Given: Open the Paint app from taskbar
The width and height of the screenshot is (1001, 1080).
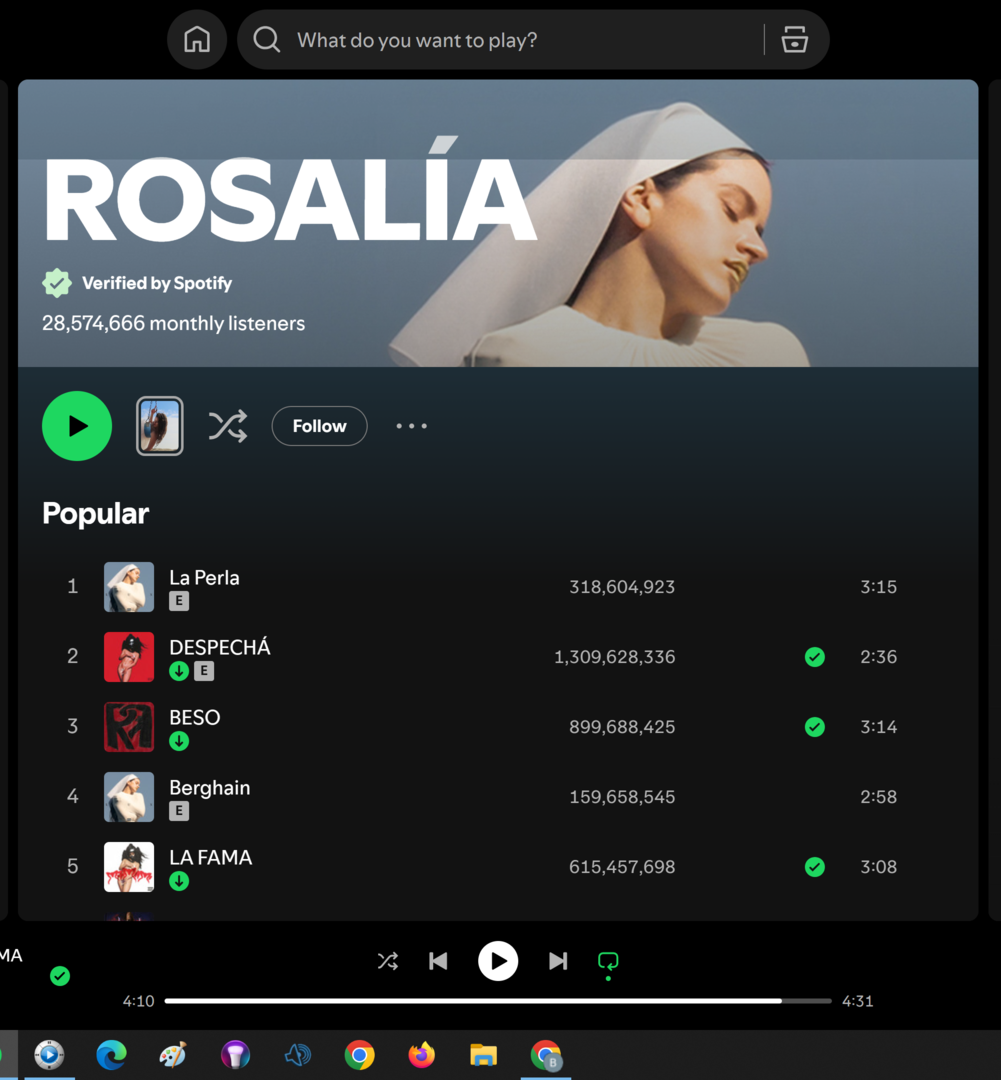Looking at the screenshot, I should (x=173, y=1055).
